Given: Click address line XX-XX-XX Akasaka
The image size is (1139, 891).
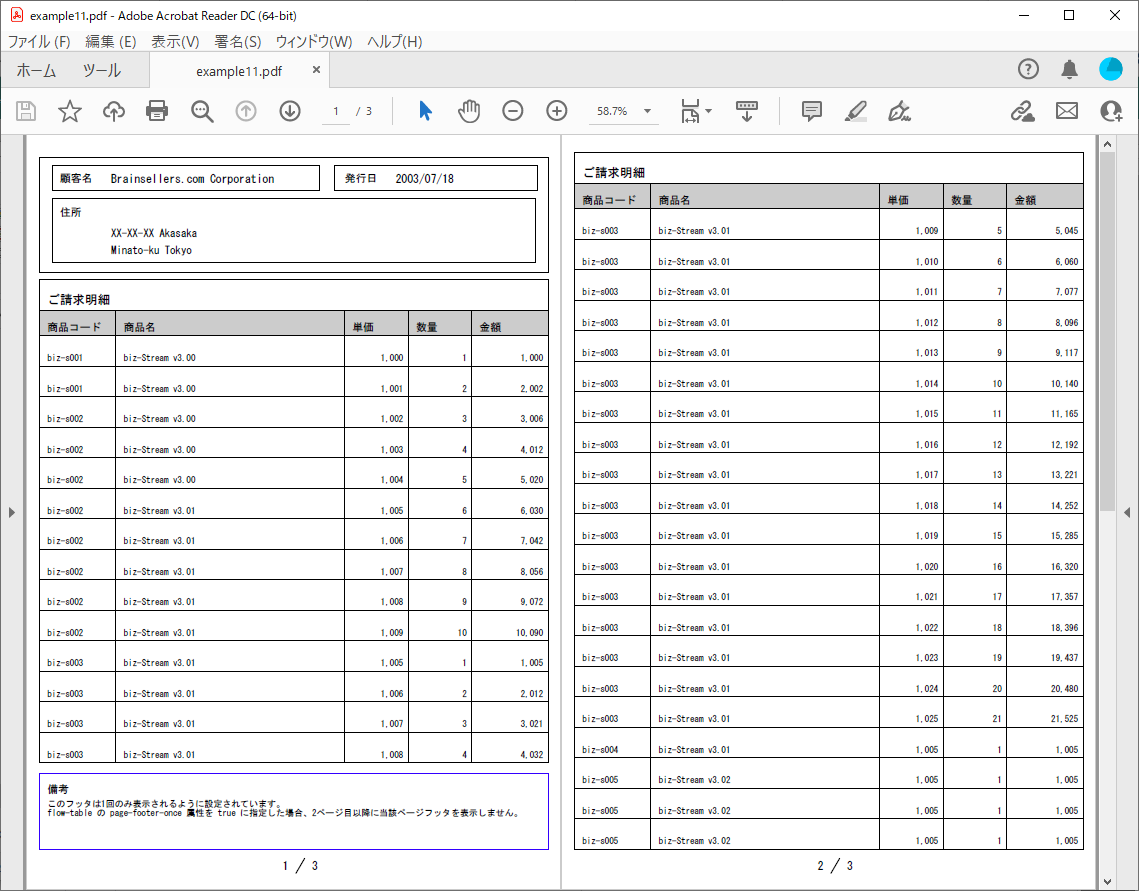Looking at the screenshot, I should click(x=154, y=233).
